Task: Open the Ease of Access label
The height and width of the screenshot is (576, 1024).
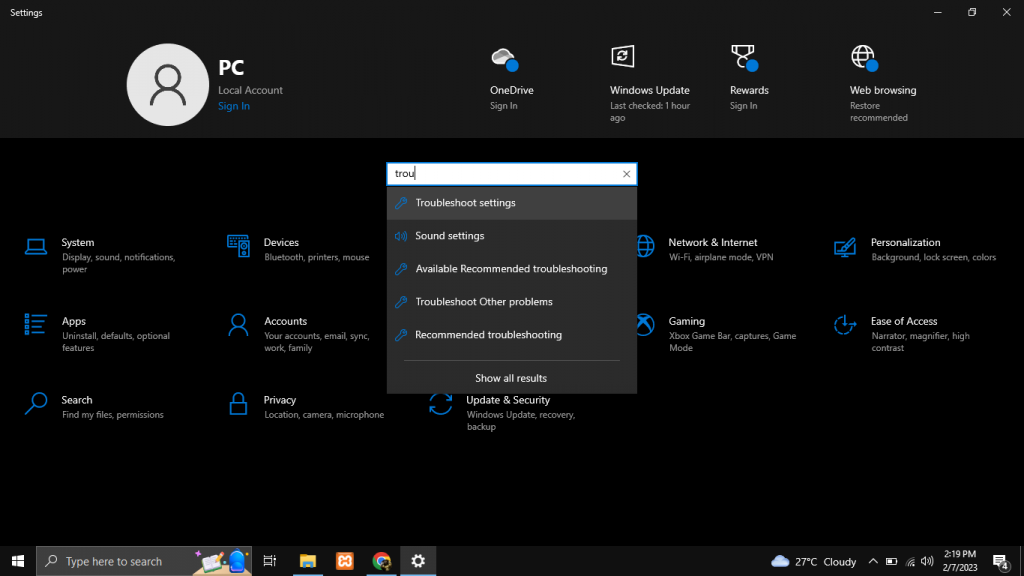Action: [904, 321]
